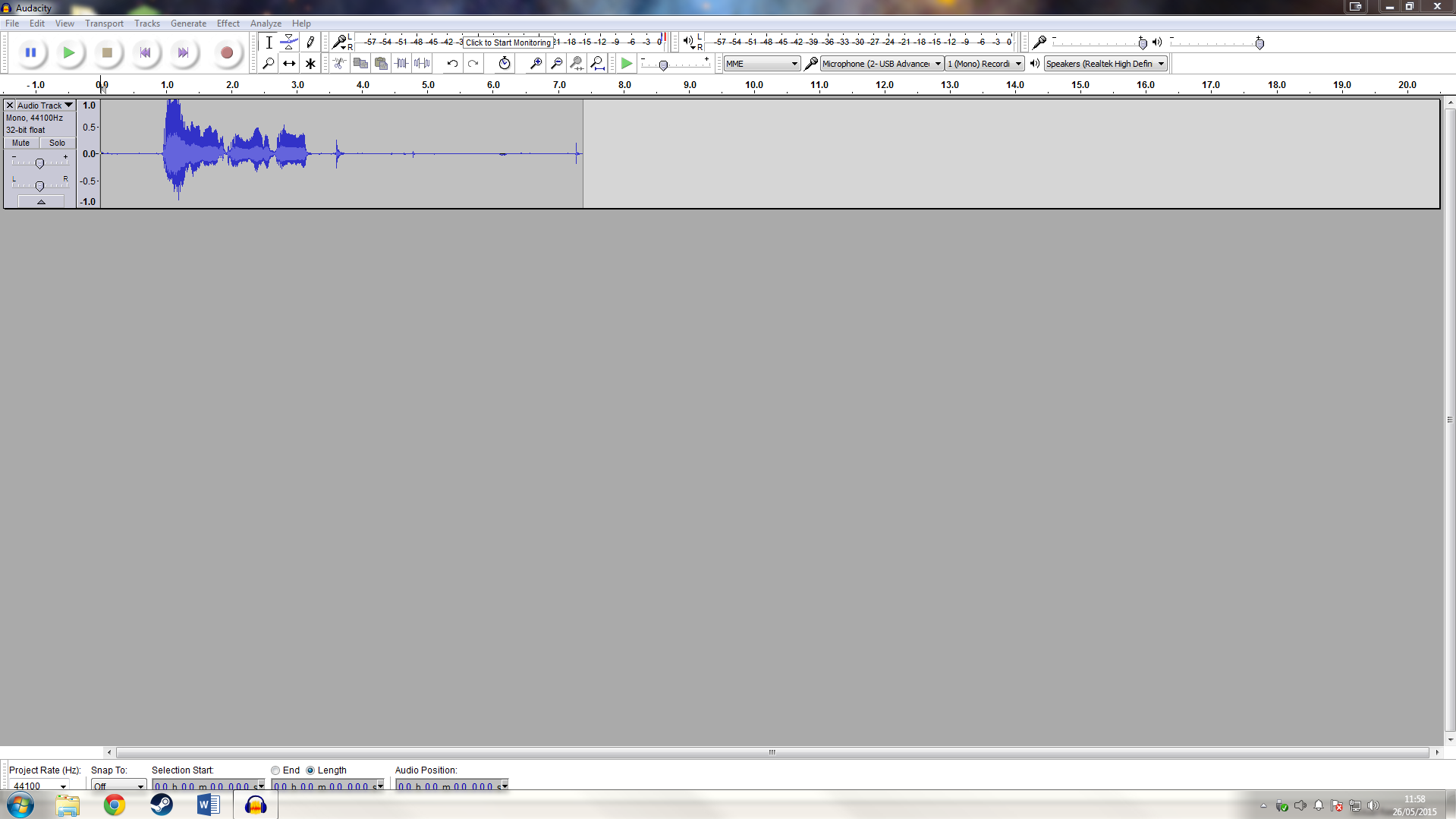Paste audio from the clipboard
Screen dimensions: 1456x819
click(381, 64)
